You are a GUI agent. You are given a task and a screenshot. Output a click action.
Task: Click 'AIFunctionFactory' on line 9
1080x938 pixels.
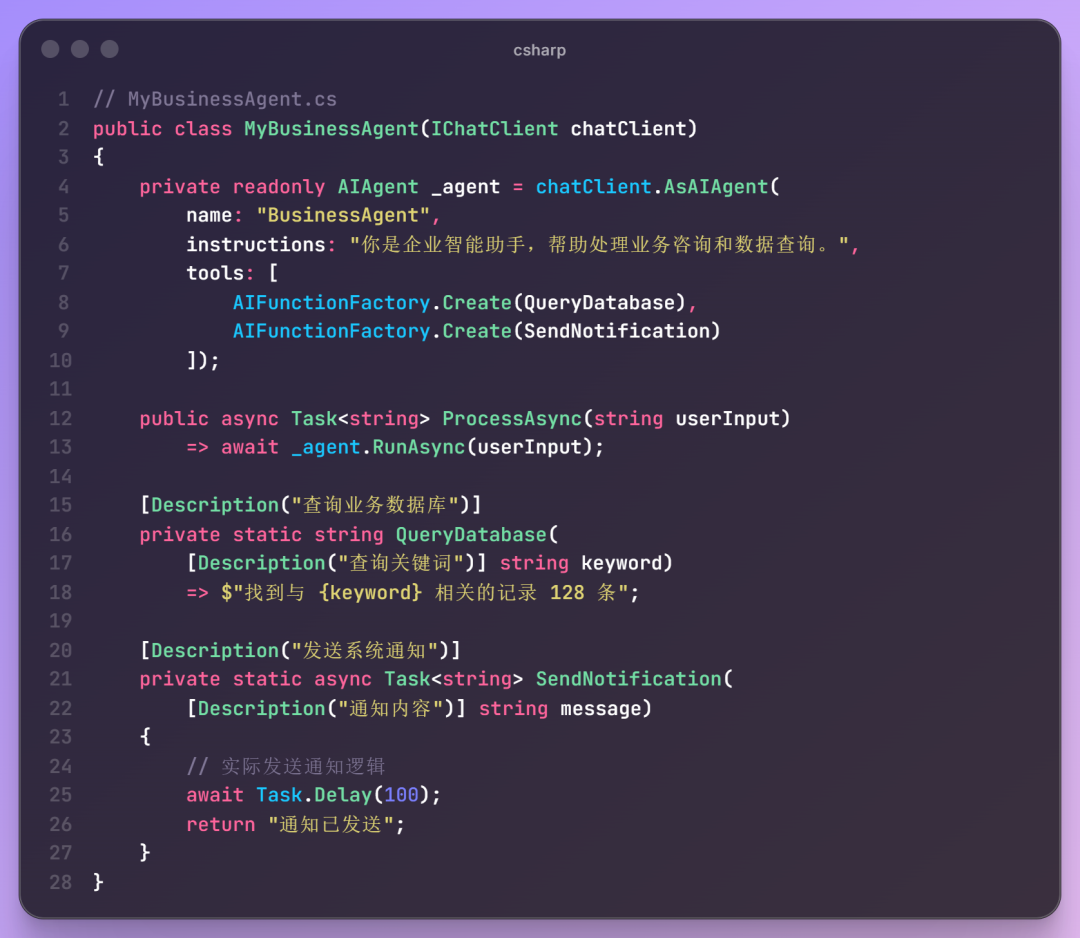click(331, 331)
